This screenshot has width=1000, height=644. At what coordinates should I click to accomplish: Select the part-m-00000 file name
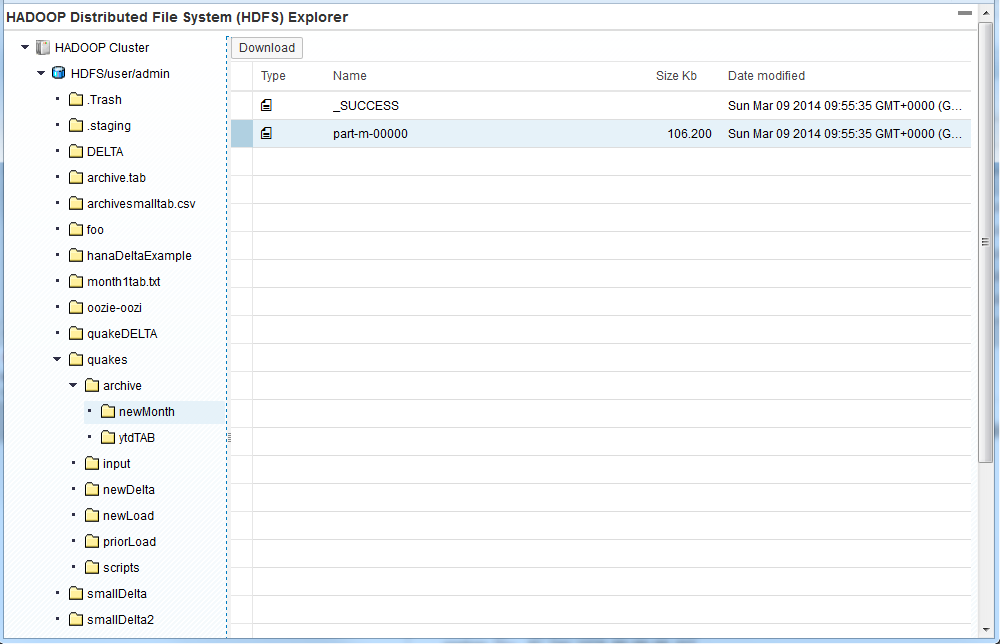click(x=370, y=134)
